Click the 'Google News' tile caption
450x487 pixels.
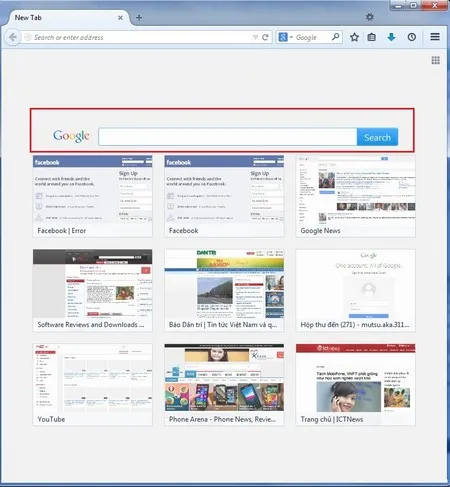[320, 231]
